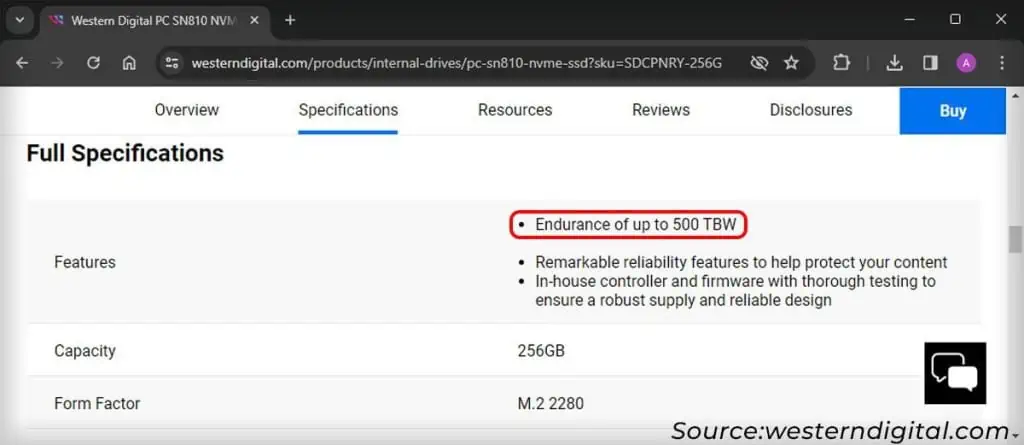The height and width of the screenshot is (445, 1024).
Task: Click the '256GB' capacity value
Action: click(x=541, y=351)
